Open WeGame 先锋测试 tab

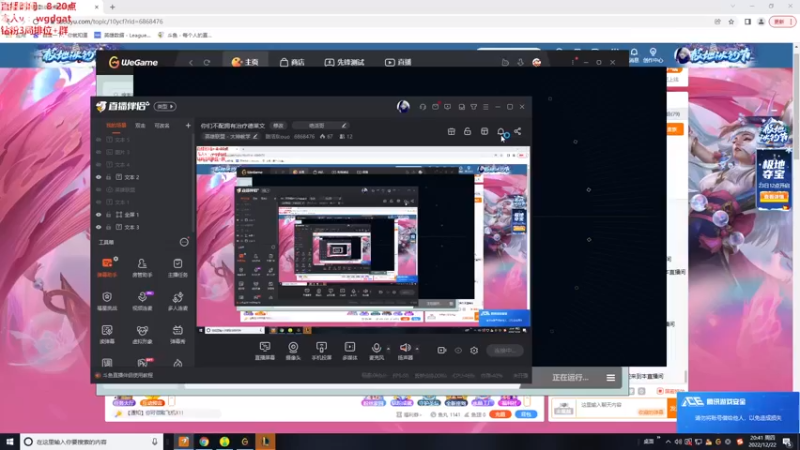[344, 62]
